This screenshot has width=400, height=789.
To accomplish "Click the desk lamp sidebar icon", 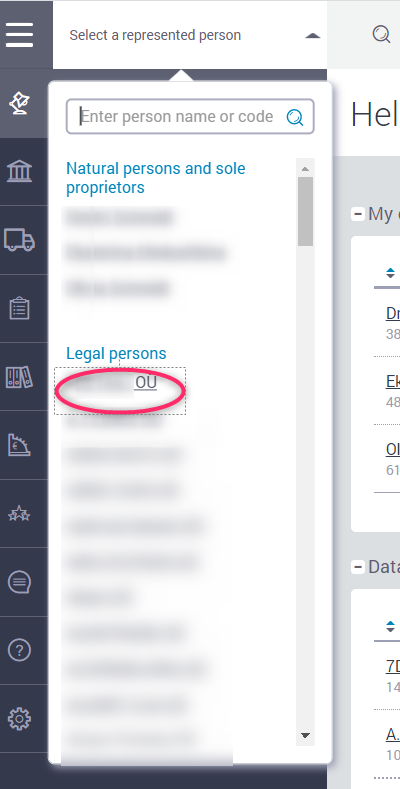I will tap(20, 103).
